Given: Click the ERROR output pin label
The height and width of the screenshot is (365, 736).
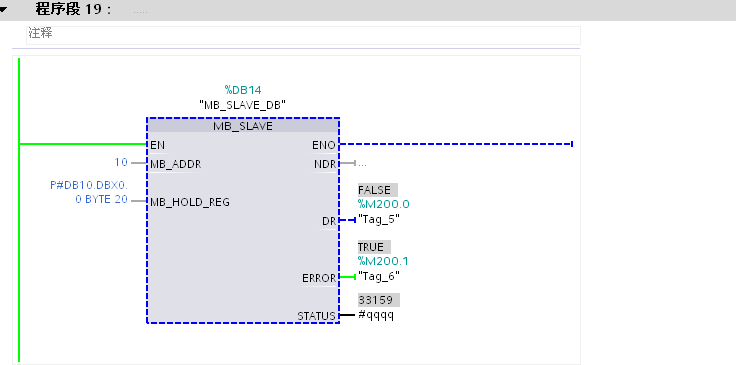Looking at the screenshot, I should coord(319,278).
